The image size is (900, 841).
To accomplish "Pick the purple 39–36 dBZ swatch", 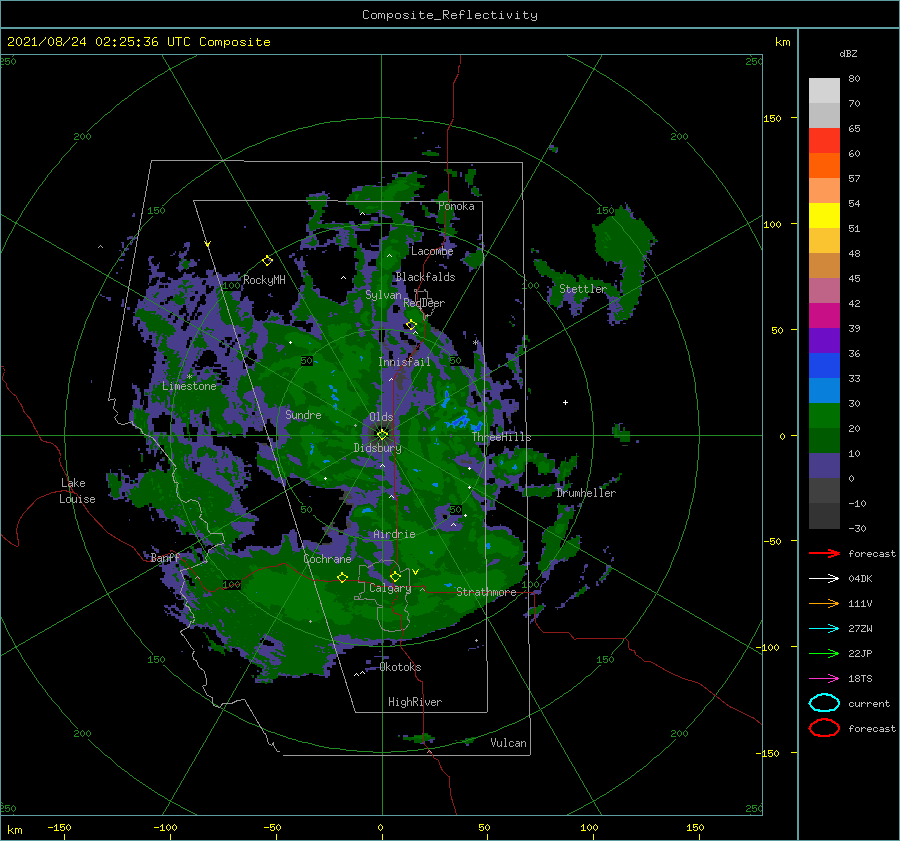I will click(824, 341).
